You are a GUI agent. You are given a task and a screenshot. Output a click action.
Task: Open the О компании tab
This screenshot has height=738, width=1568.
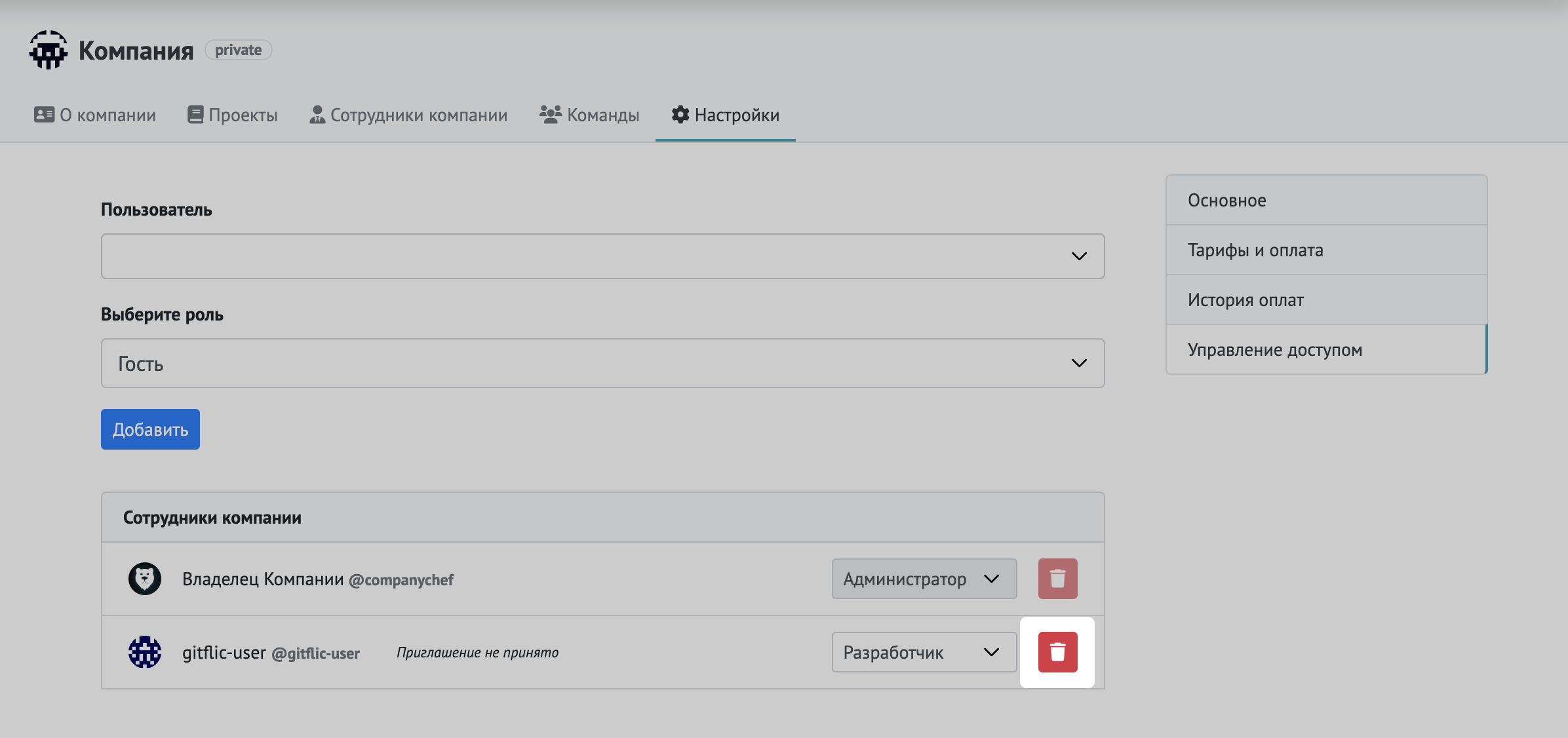(x=95, y=115)
